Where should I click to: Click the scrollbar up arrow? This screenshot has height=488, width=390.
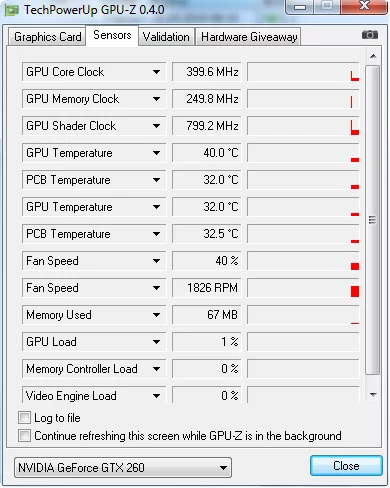point(373,56)
